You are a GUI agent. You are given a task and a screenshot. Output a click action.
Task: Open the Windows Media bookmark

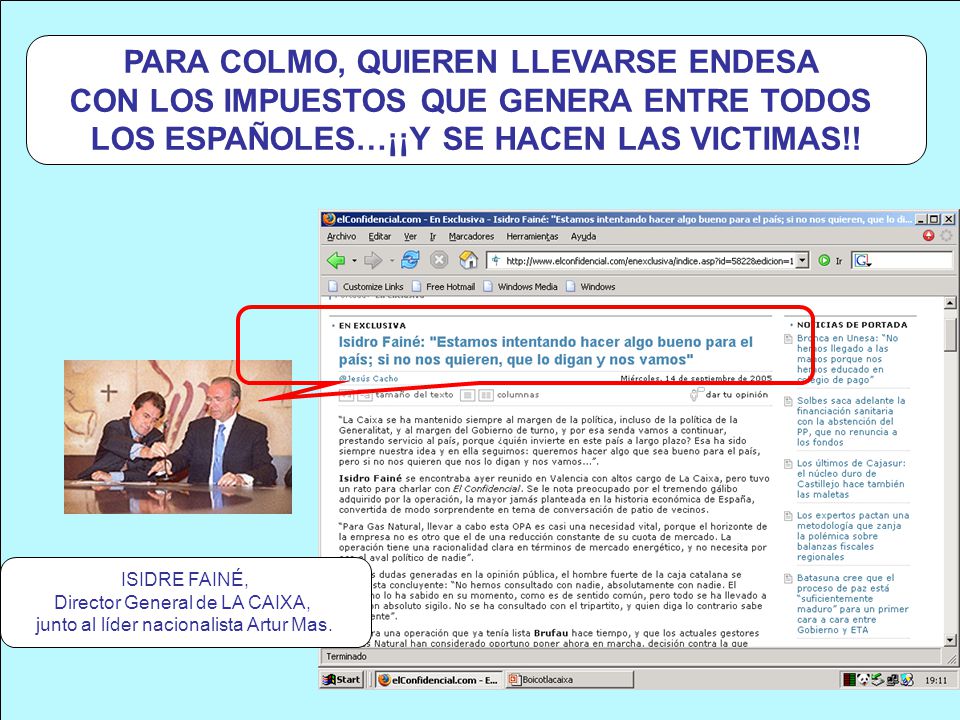520,287
